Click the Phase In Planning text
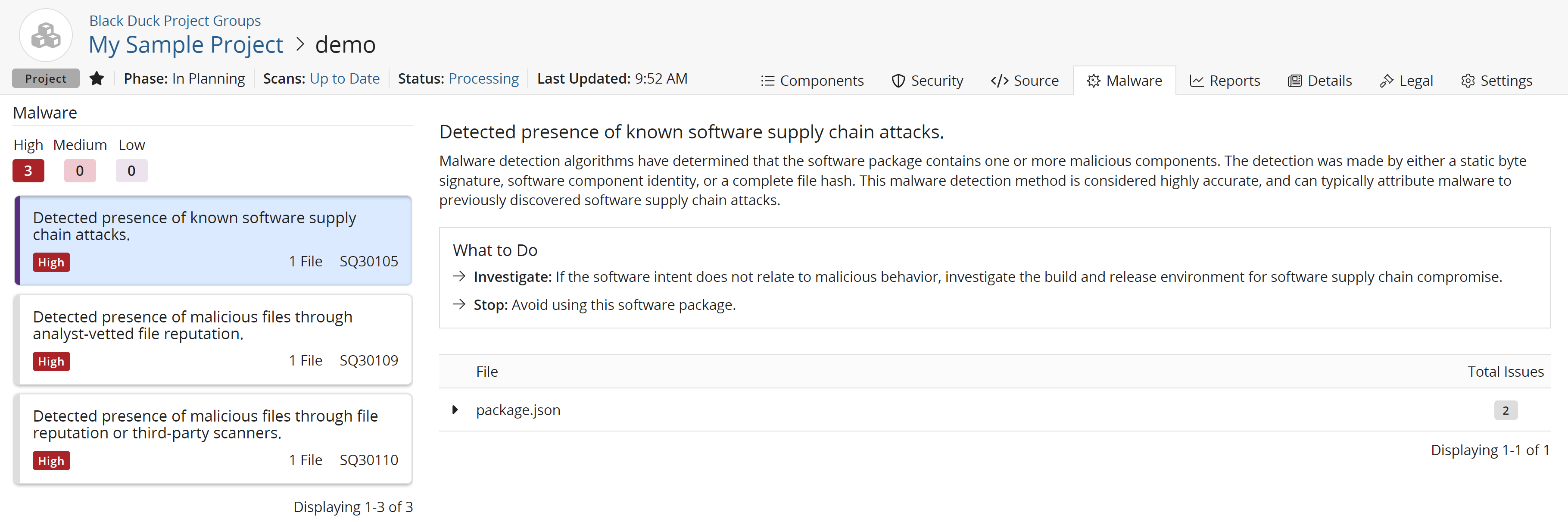 point(184,78)
